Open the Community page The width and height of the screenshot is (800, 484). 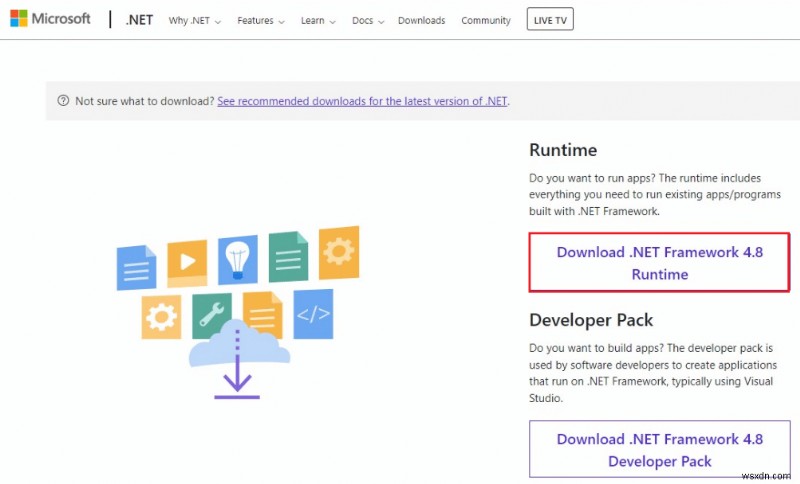coord(486,20)
